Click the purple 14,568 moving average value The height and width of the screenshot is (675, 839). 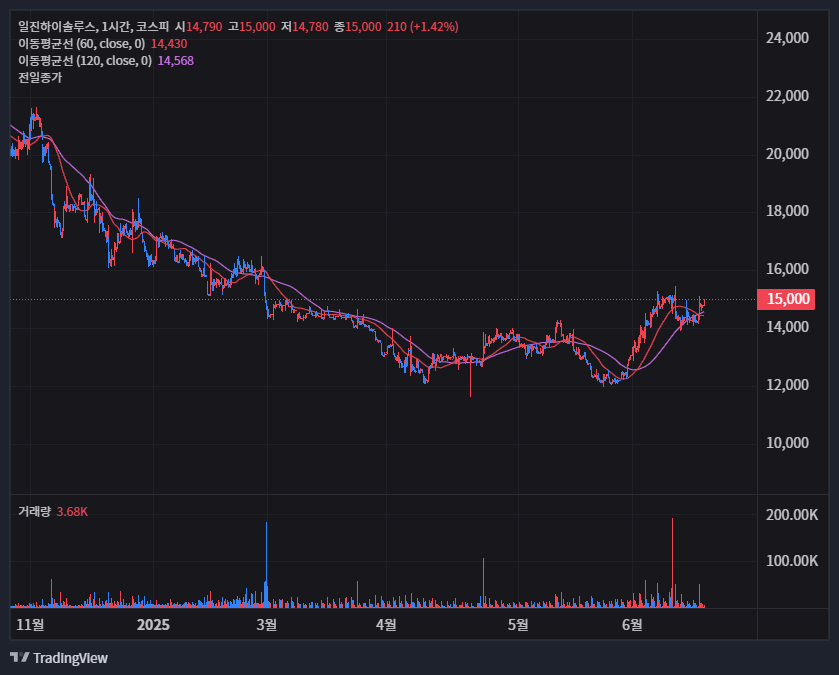coord(176,61)
